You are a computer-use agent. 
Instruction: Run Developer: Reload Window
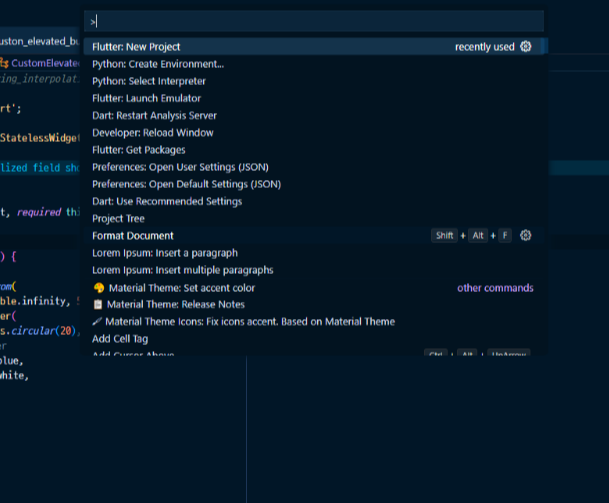[313, 133]
